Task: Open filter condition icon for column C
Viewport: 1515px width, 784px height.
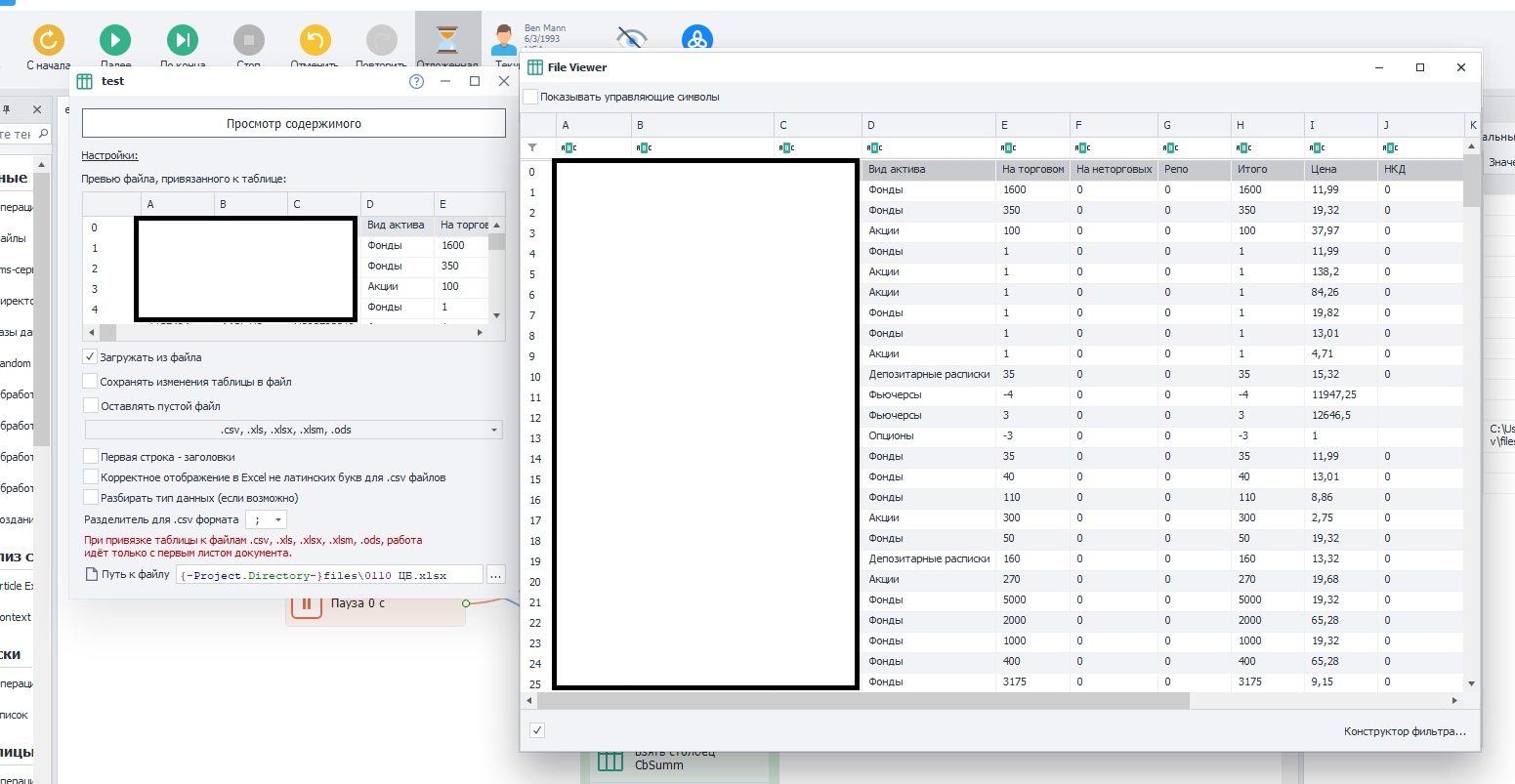Action: pyautogui.click(x=786, y=147)
